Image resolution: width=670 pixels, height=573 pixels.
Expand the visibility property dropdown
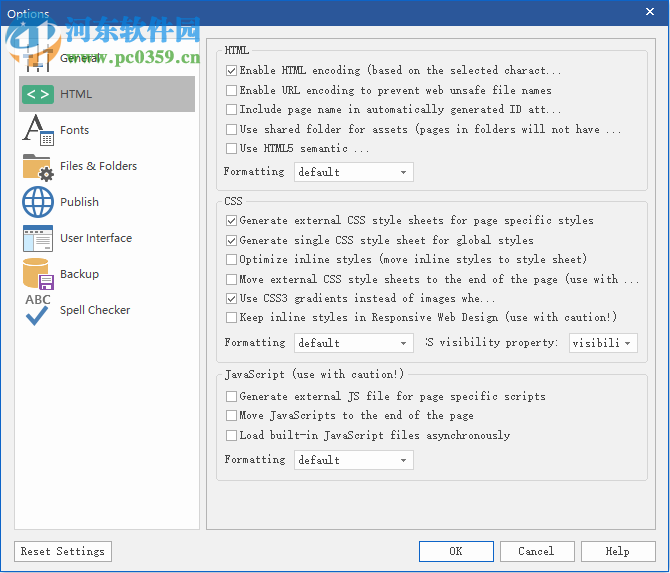tap(603, 343)
